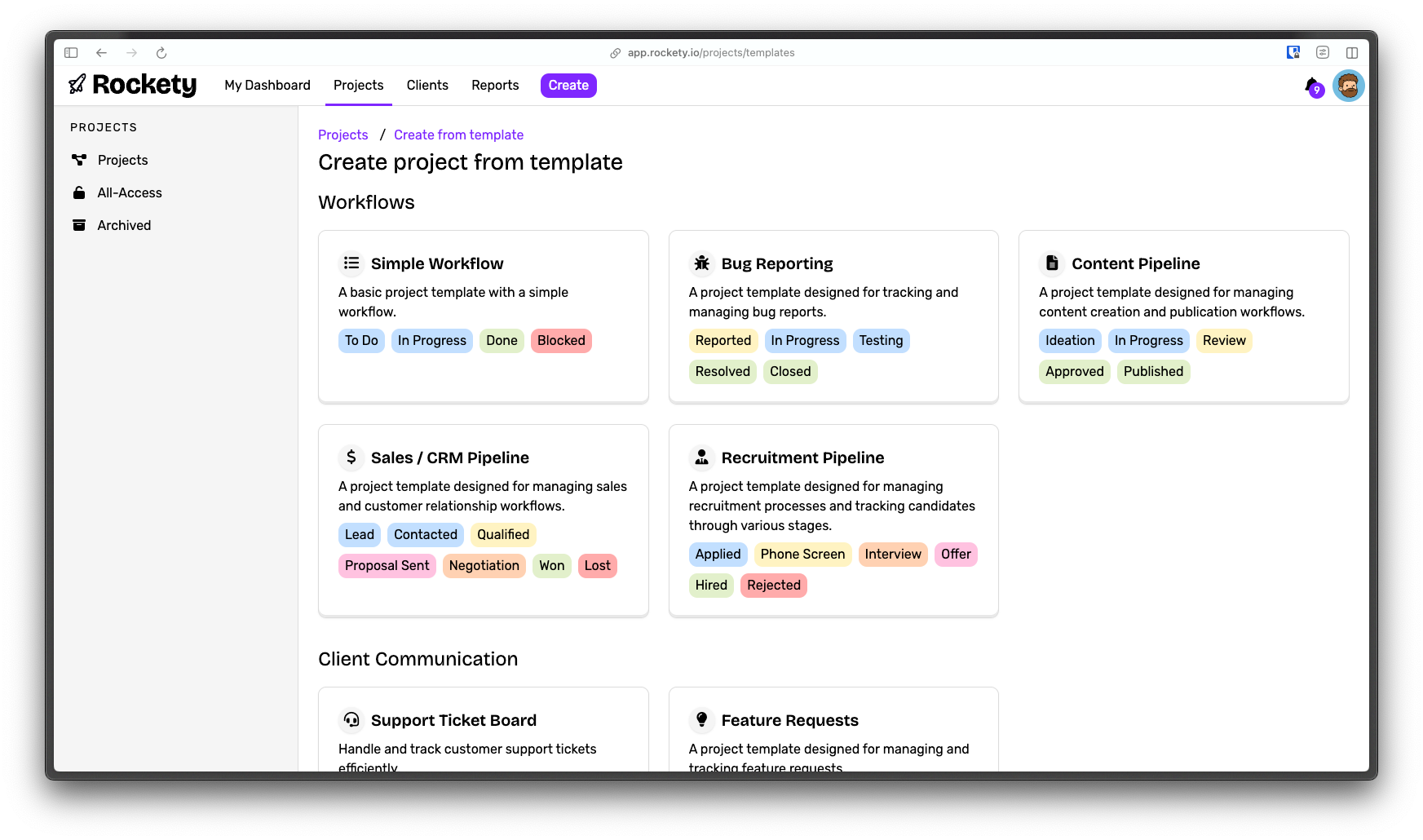Follow the Projects breadcrumb link
The width and height of the screenshot is (1423, 840).
[x=342, y=135]
